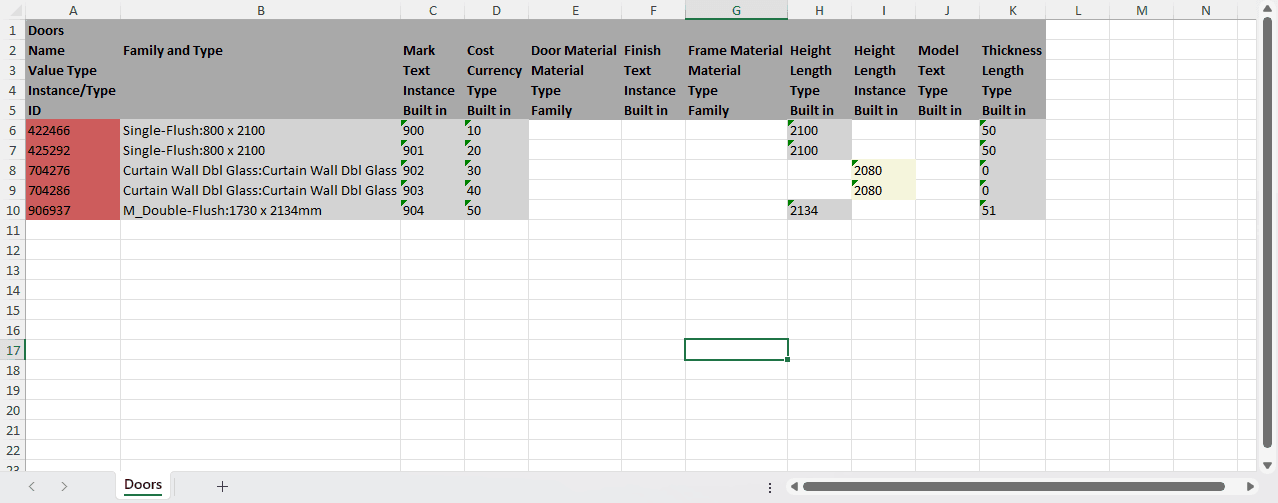Select the Finish header cell
The height and width of the screenshot is (503, 1278).
point(653,50)
